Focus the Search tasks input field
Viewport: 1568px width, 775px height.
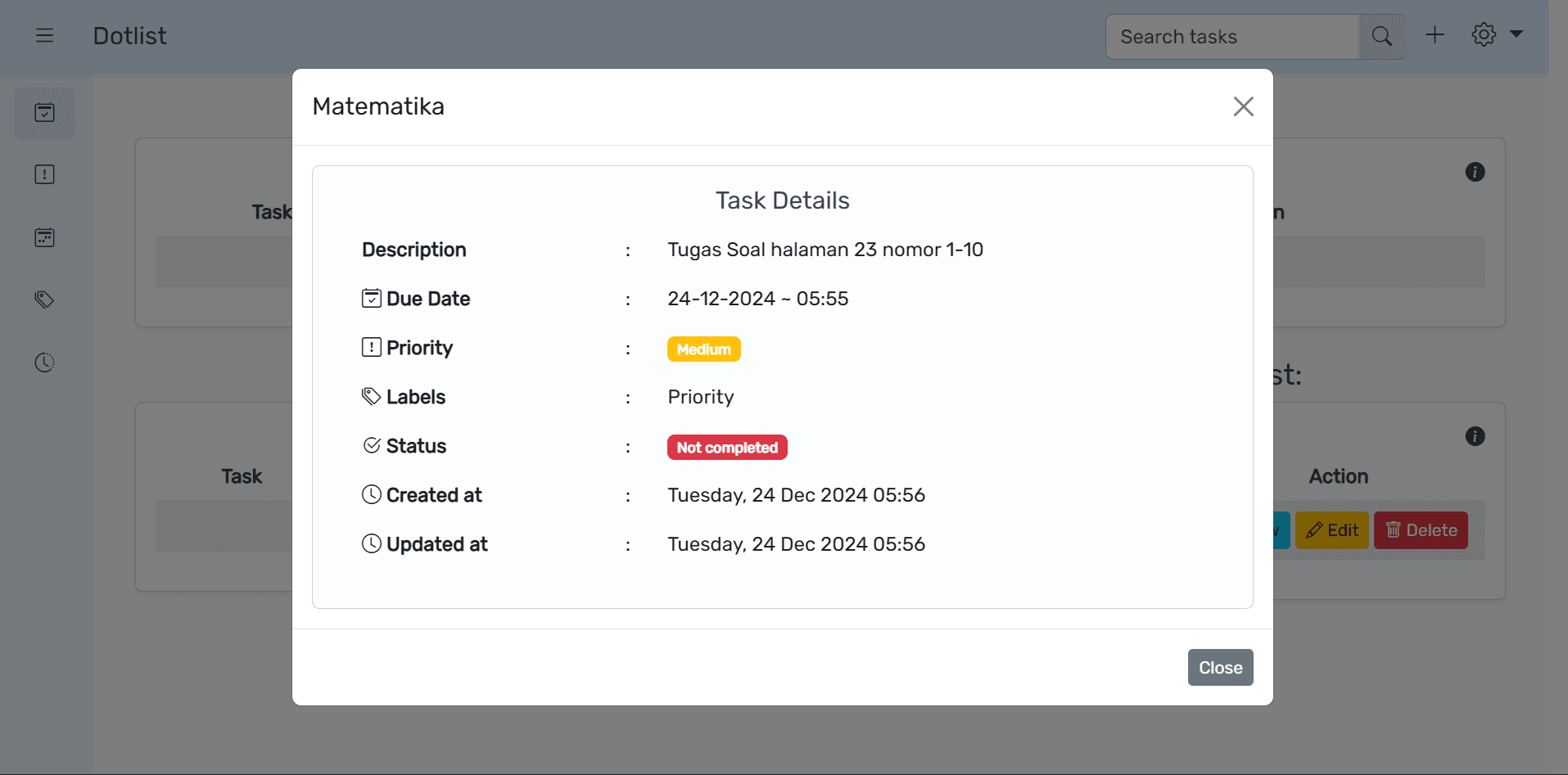tap(1231, 37)
